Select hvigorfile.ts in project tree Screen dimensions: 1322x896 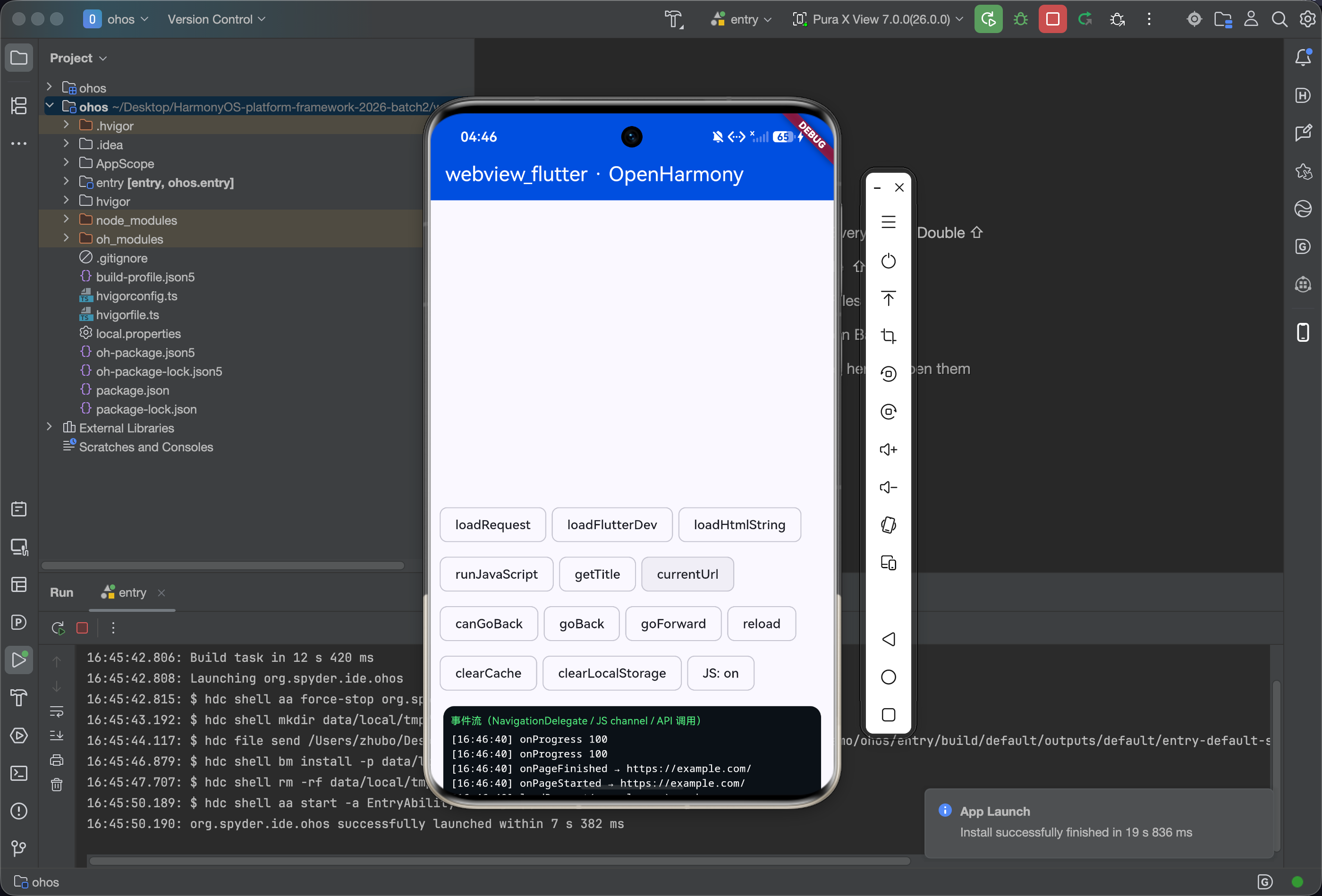(x=127, y=314)
